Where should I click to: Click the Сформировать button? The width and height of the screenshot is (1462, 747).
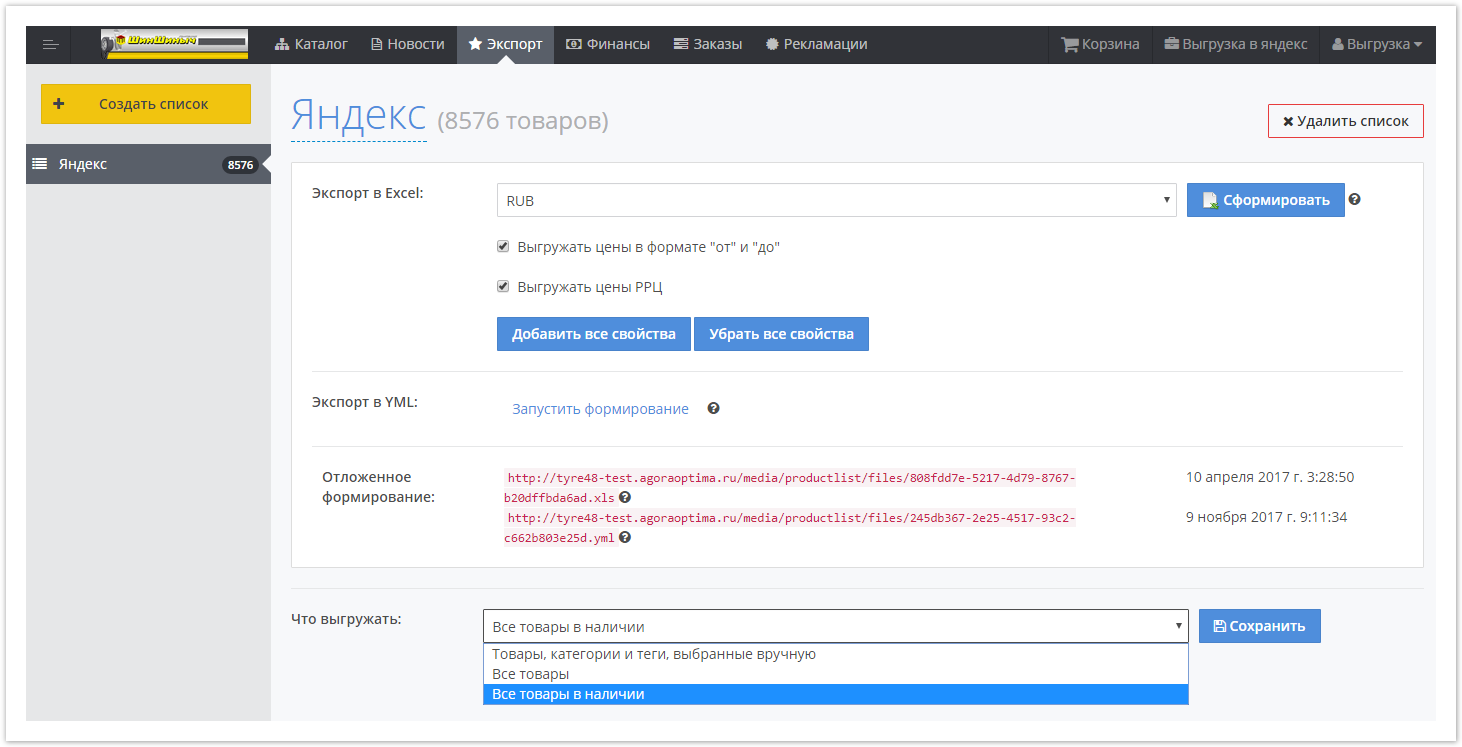coord(1265,200)
